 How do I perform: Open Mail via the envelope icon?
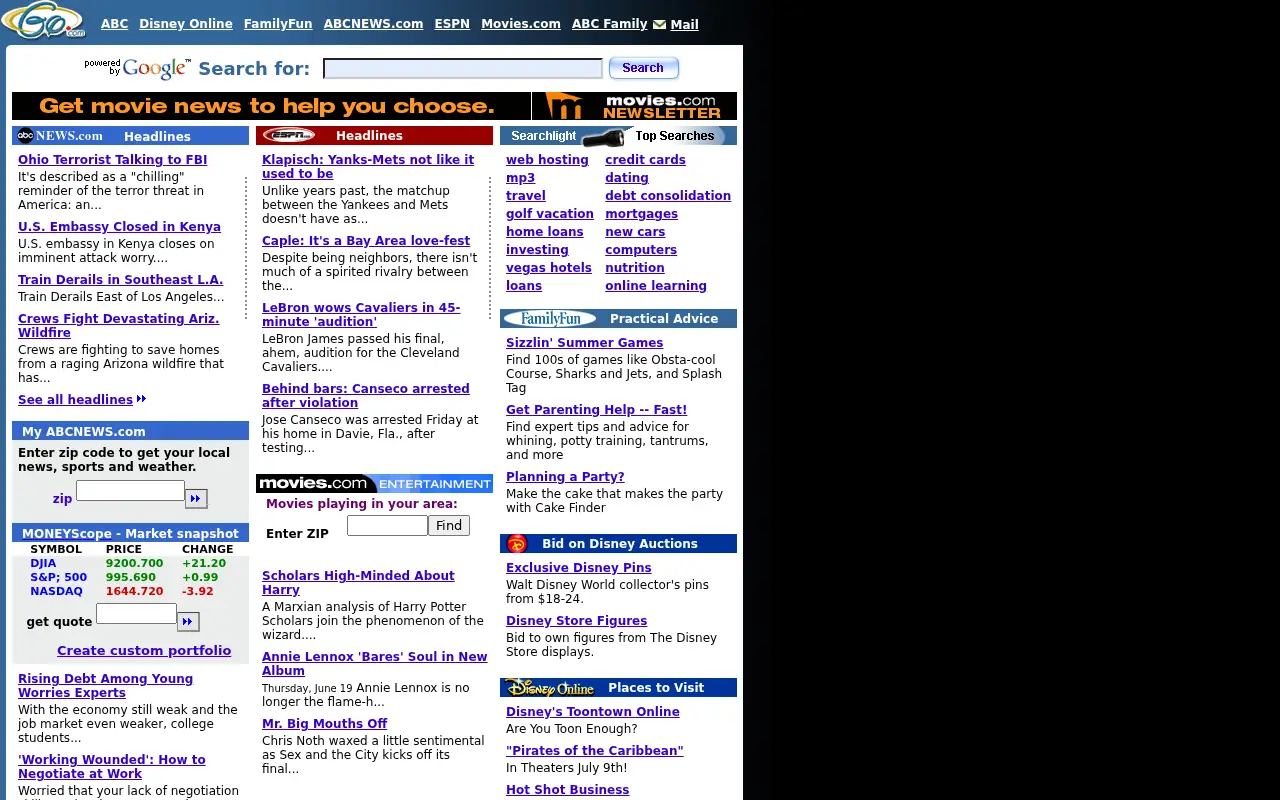(659, 25)
